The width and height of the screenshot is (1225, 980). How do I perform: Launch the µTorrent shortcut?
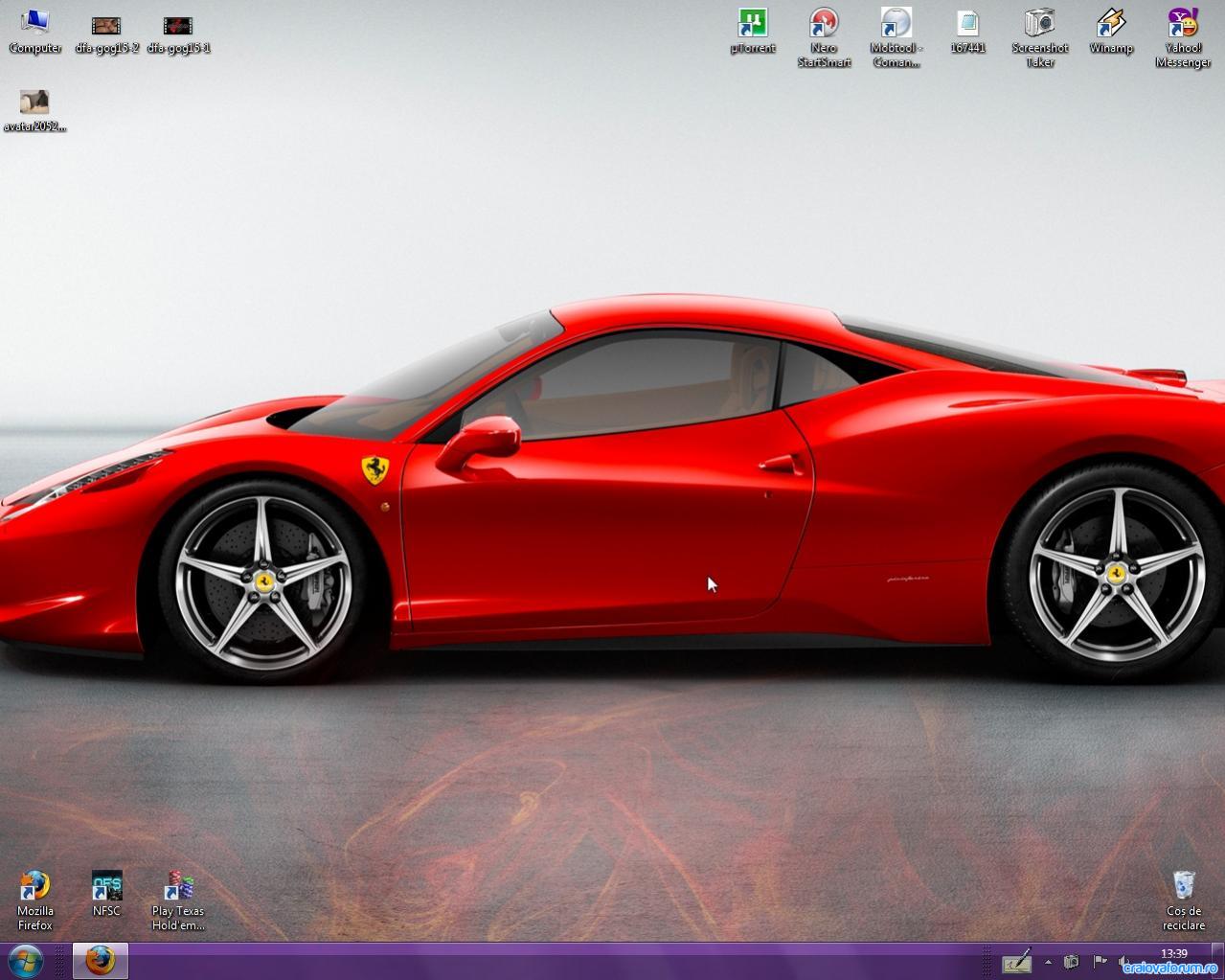click(x=753, y=31)
